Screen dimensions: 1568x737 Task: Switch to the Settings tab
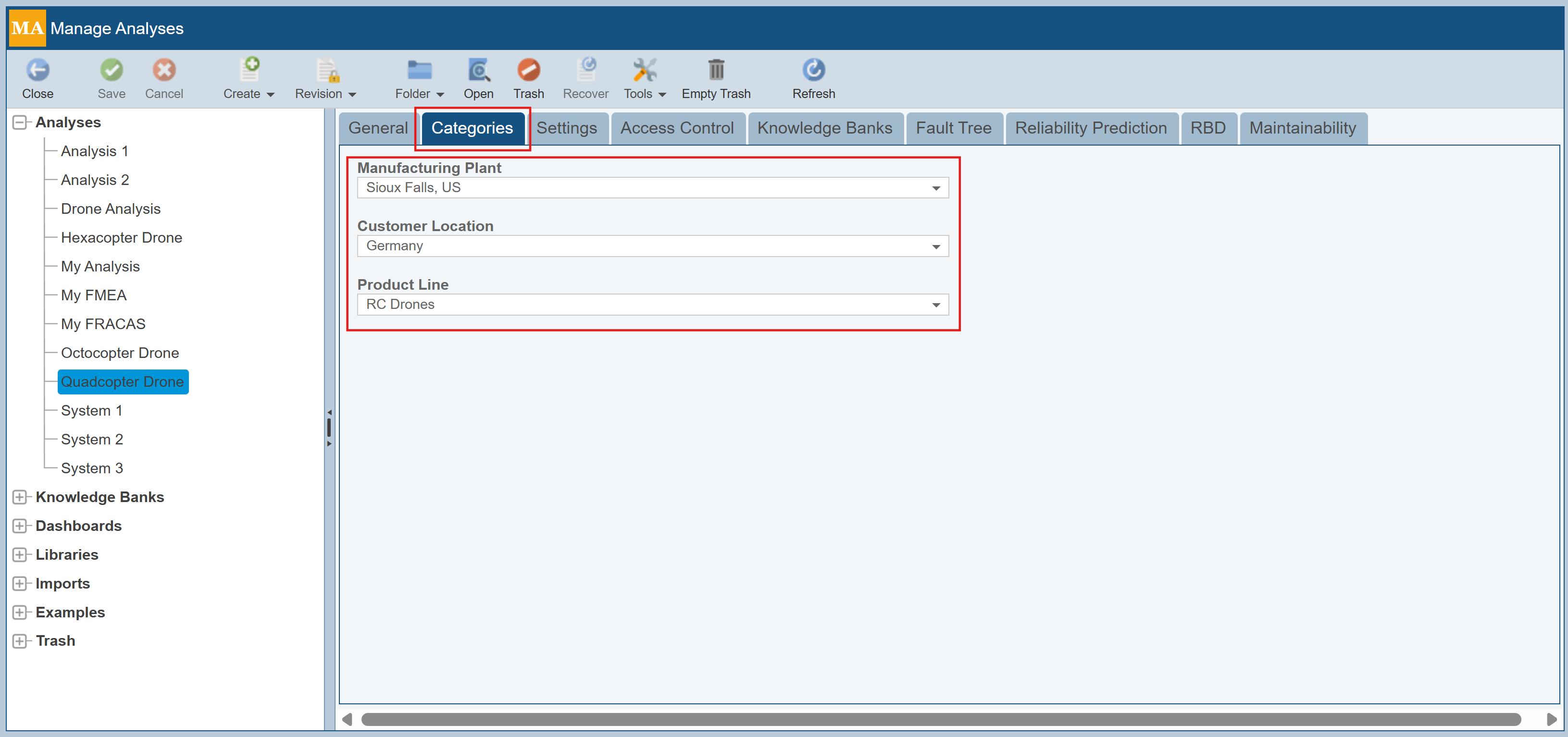click(566, 128)
